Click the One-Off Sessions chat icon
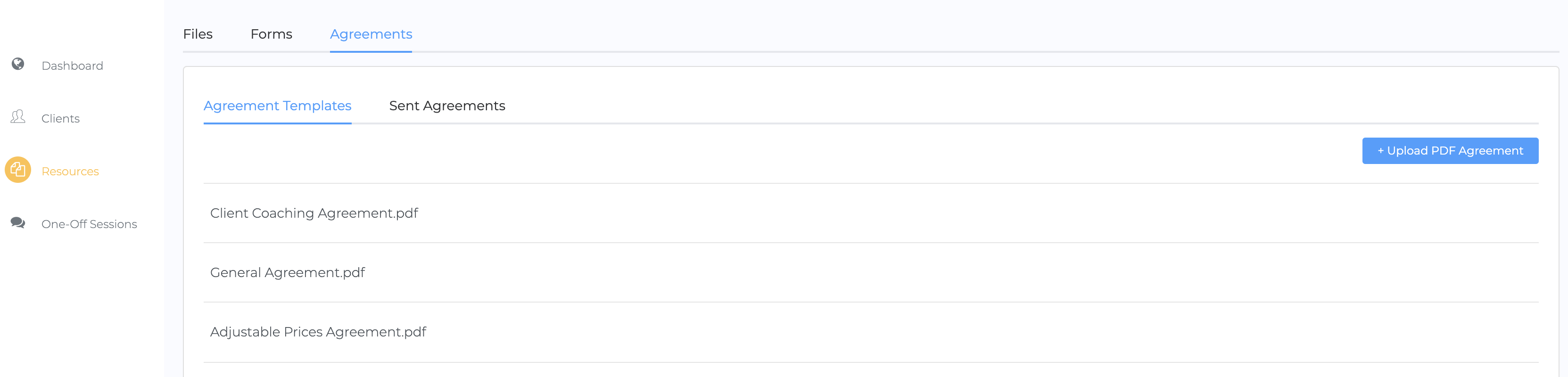Viewport: 1568px width, 377px height. coord(17,222)
